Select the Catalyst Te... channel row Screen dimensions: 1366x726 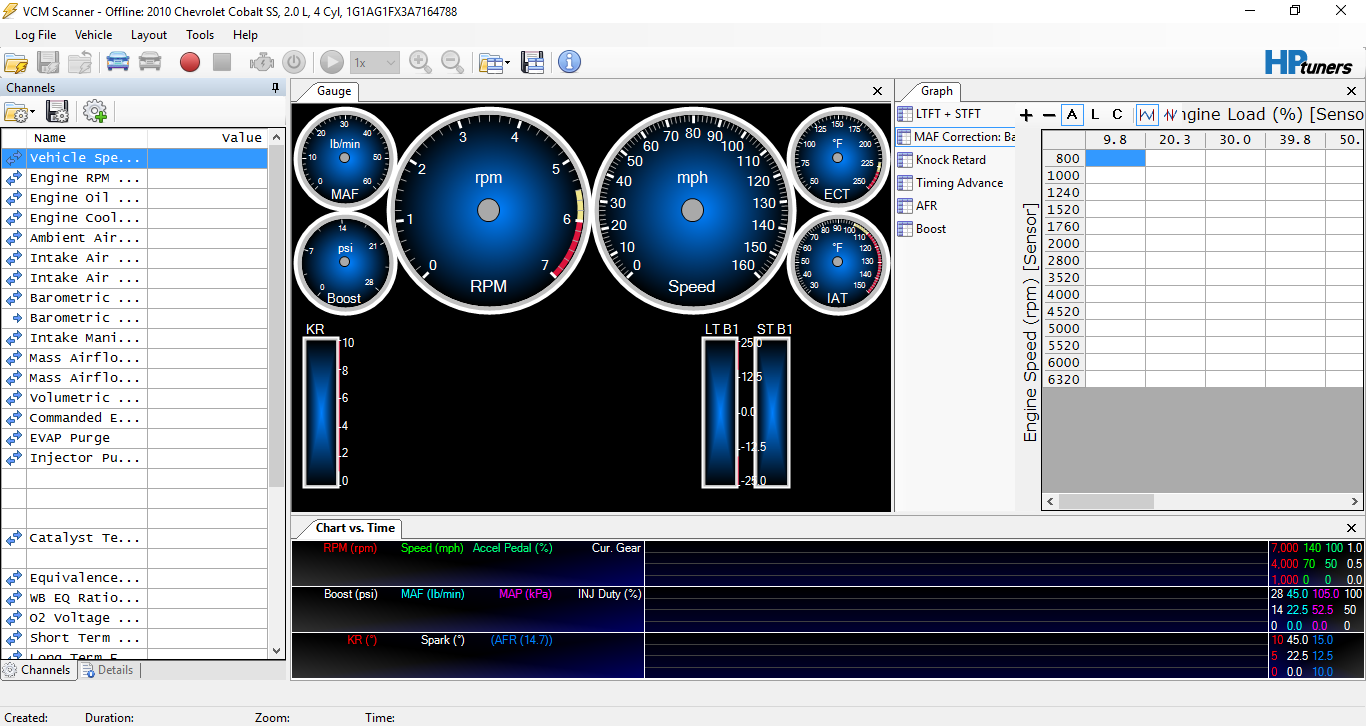(135, 538)
